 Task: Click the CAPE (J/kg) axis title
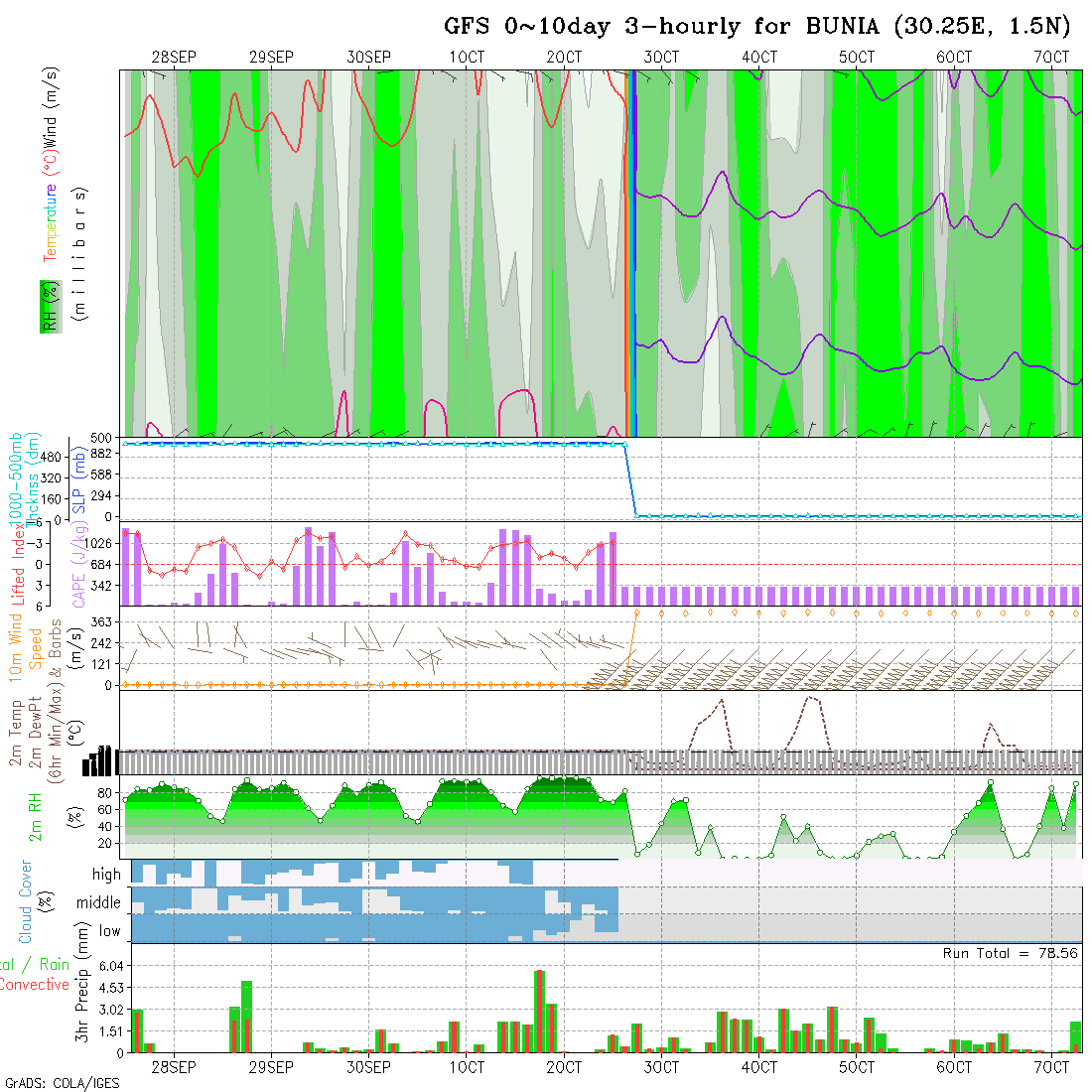[77, 565]
